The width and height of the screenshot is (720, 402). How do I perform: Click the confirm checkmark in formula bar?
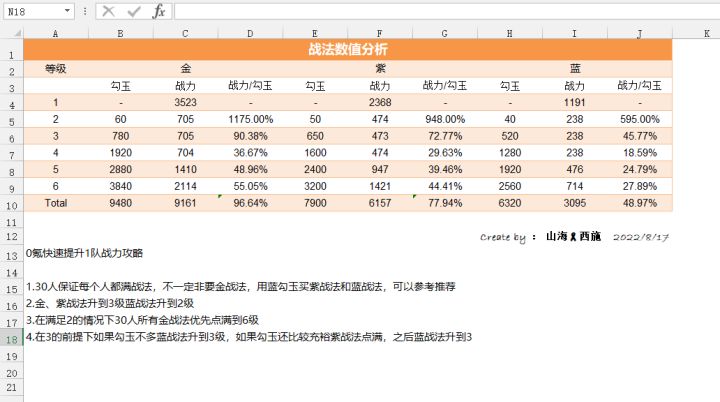(x=134, y=11)
